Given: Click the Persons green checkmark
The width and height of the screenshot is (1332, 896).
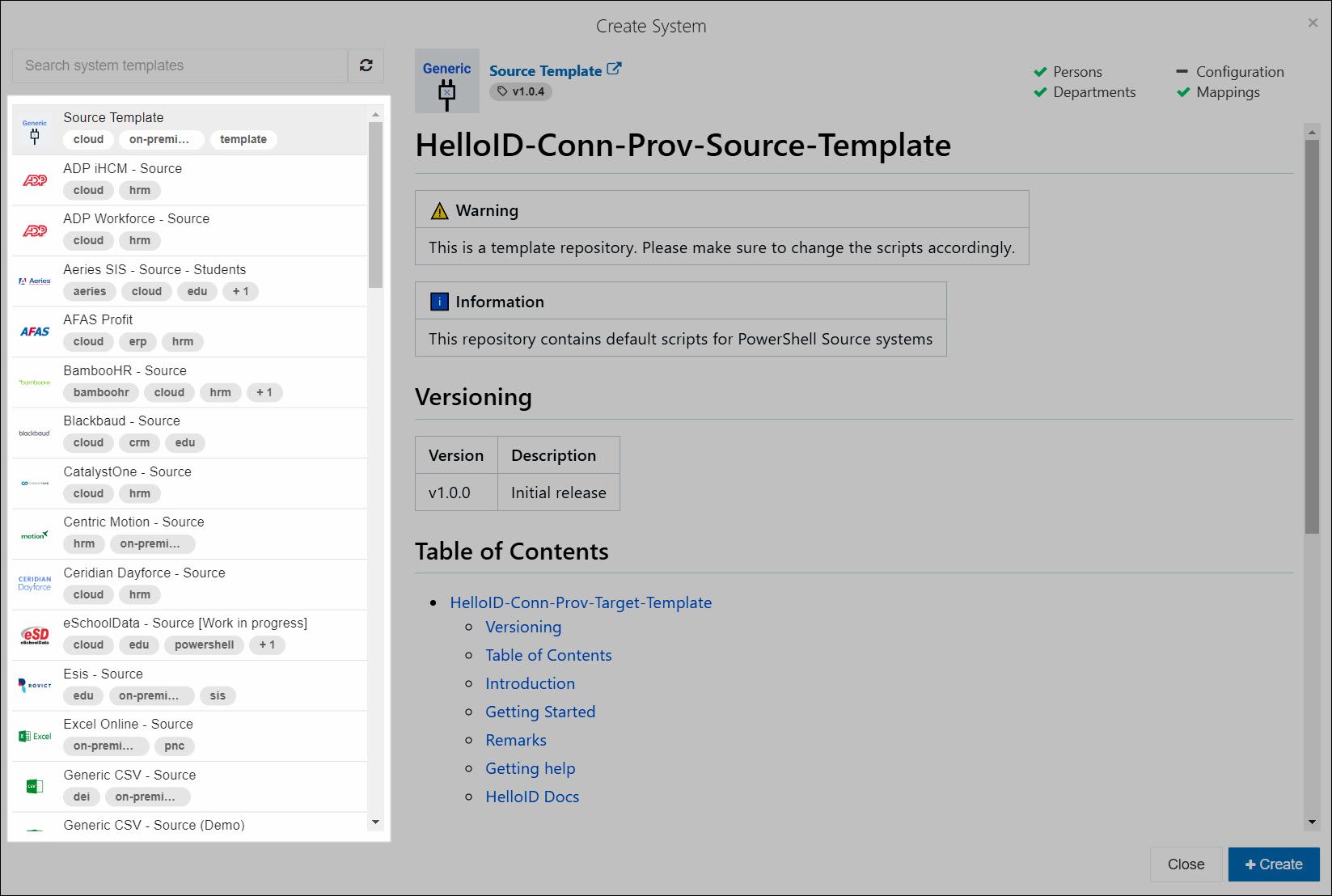Looking at the screenshot, I should click(x=1040, y=72).
